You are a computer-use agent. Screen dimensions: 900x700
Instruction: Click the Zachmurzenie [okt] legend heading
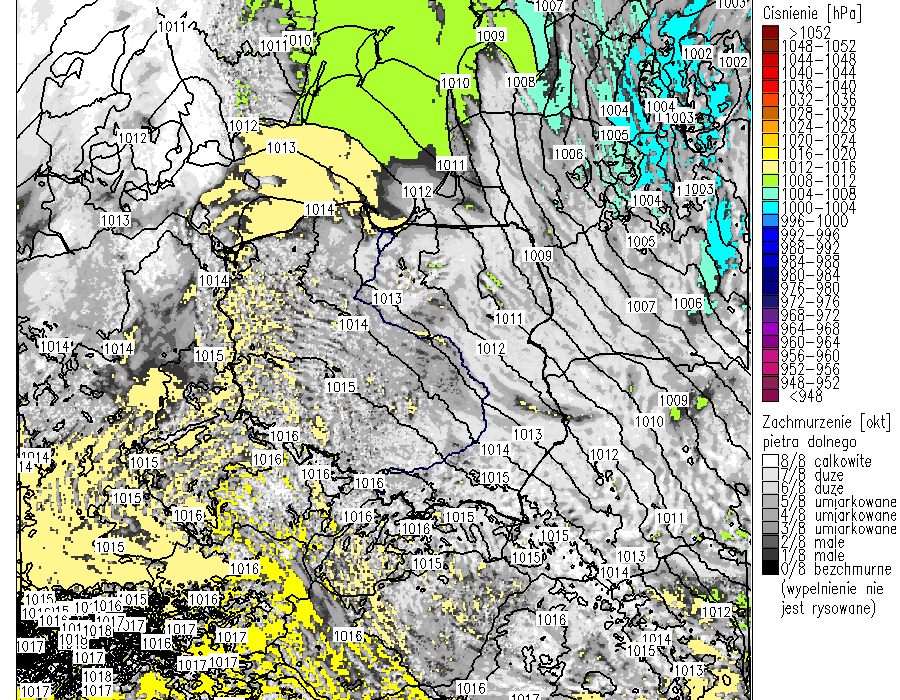click(x=825, y=421)
